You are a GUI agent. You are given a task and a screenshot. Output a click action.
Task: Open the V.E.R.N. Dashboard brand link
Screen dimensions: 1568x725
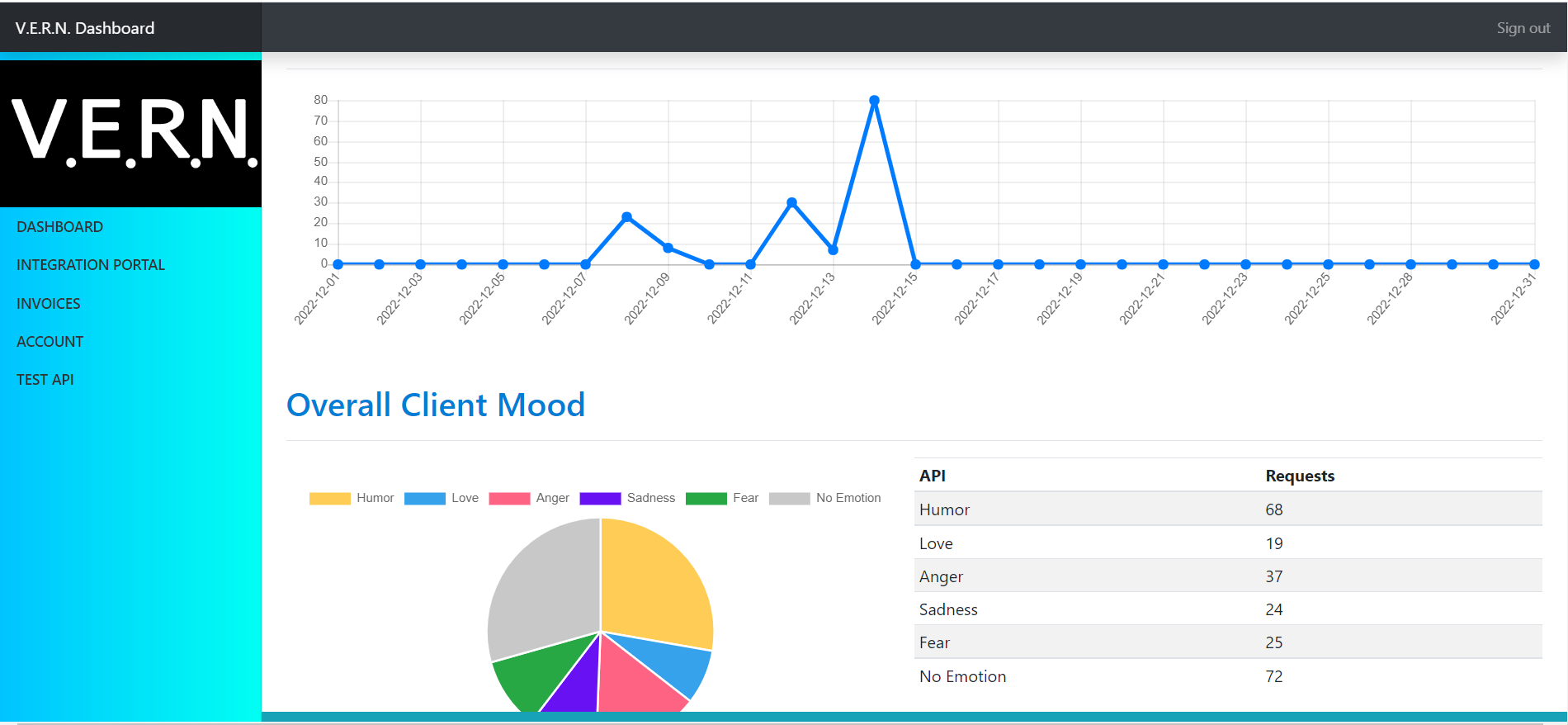85,28
